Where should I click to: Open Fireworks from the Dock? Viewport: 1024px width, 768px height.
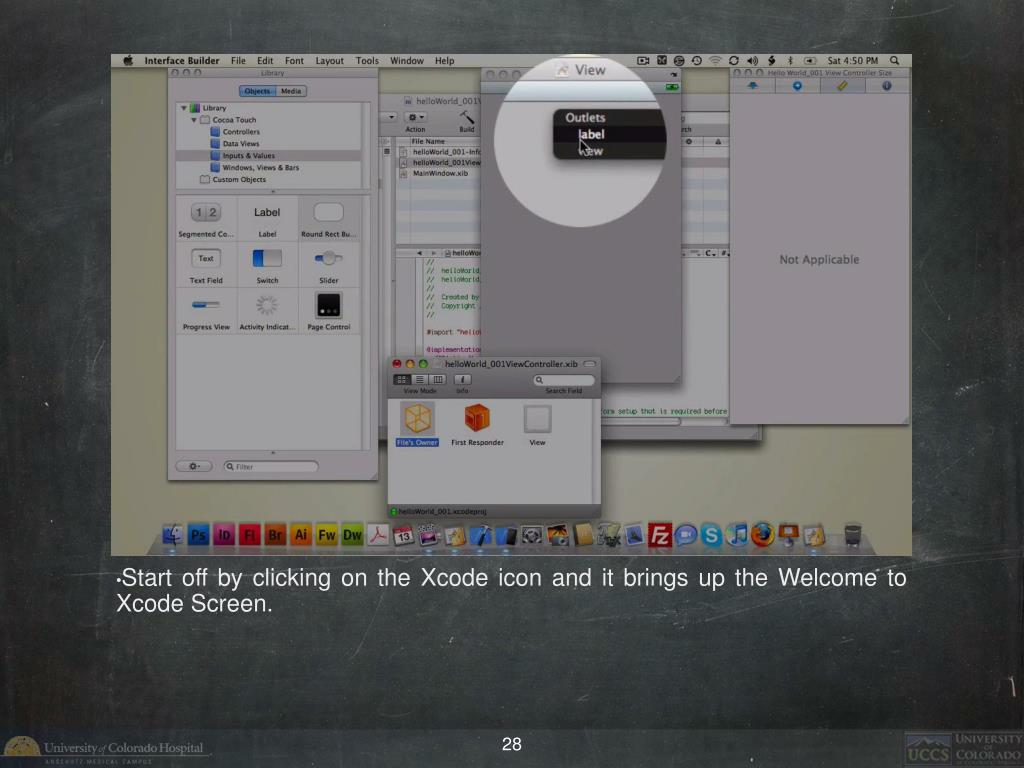[x=327, y=536]
